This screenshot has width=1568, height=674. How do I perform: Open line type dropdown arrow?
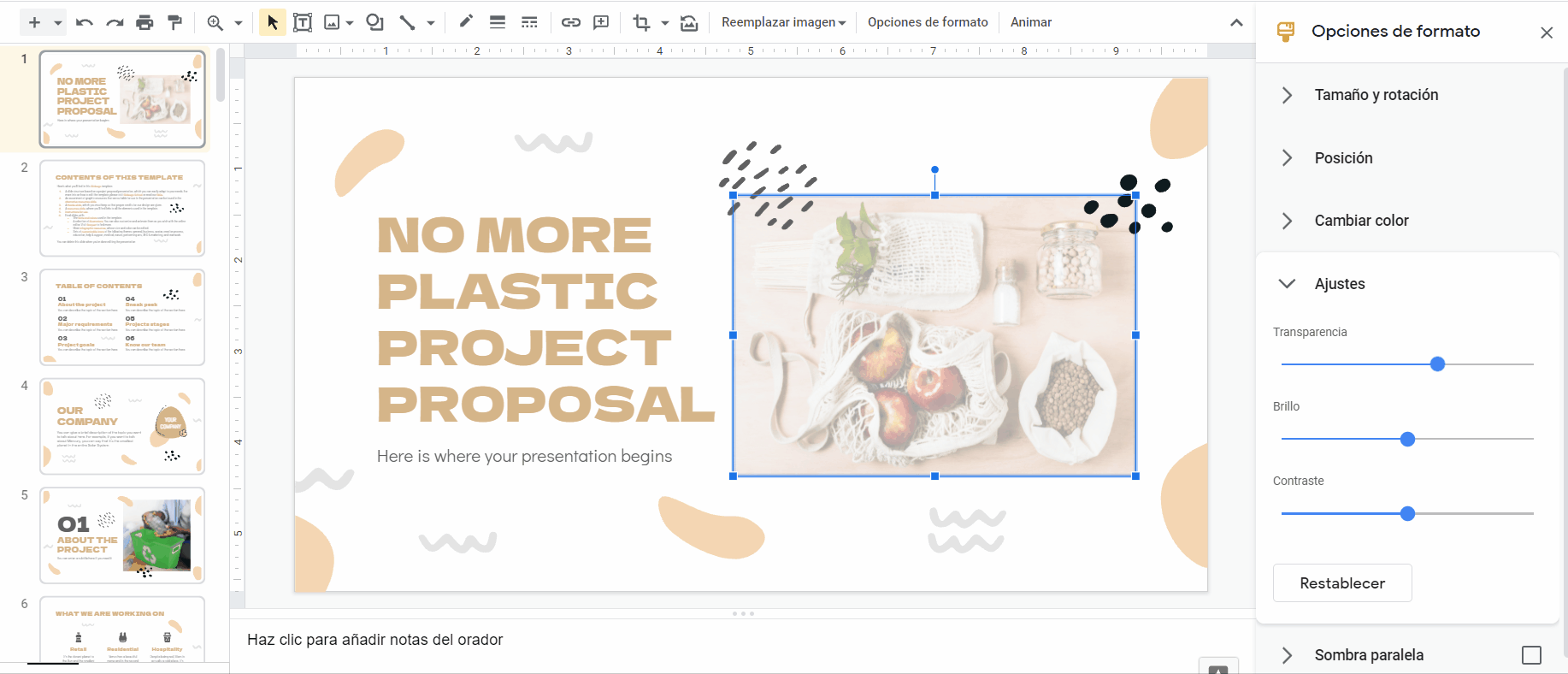click(x=431, y=23)
